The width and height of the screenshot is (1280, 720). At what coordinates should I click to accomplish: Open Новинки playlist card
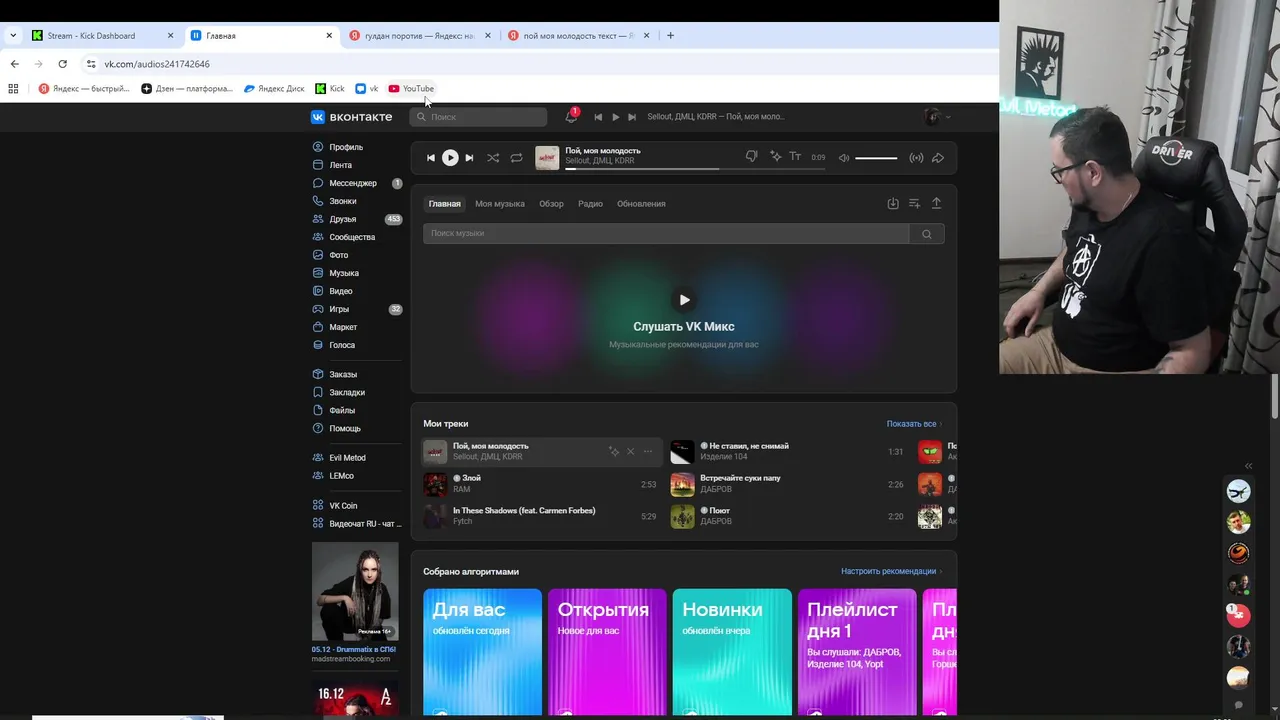click(x=732, y=652)
